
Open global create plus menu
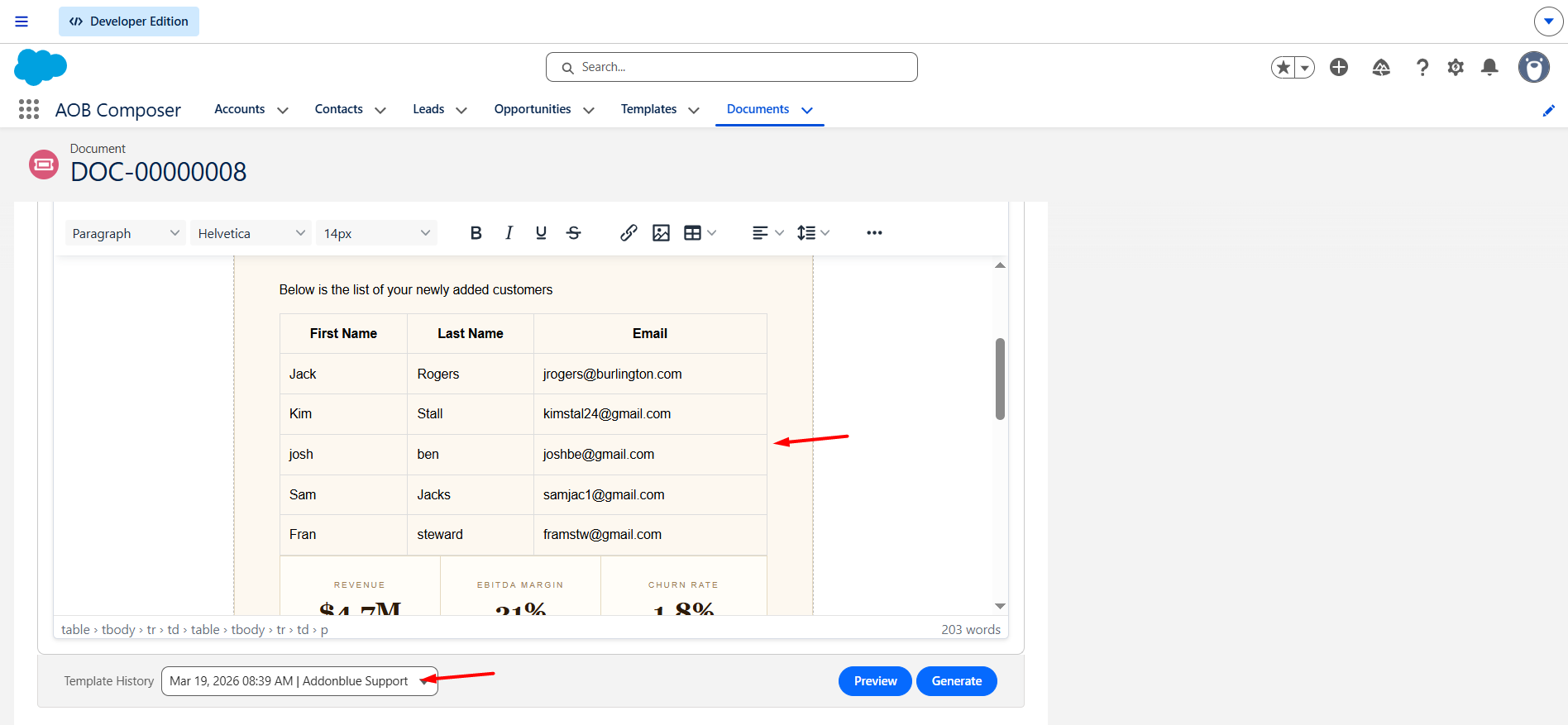point(1339,67)
